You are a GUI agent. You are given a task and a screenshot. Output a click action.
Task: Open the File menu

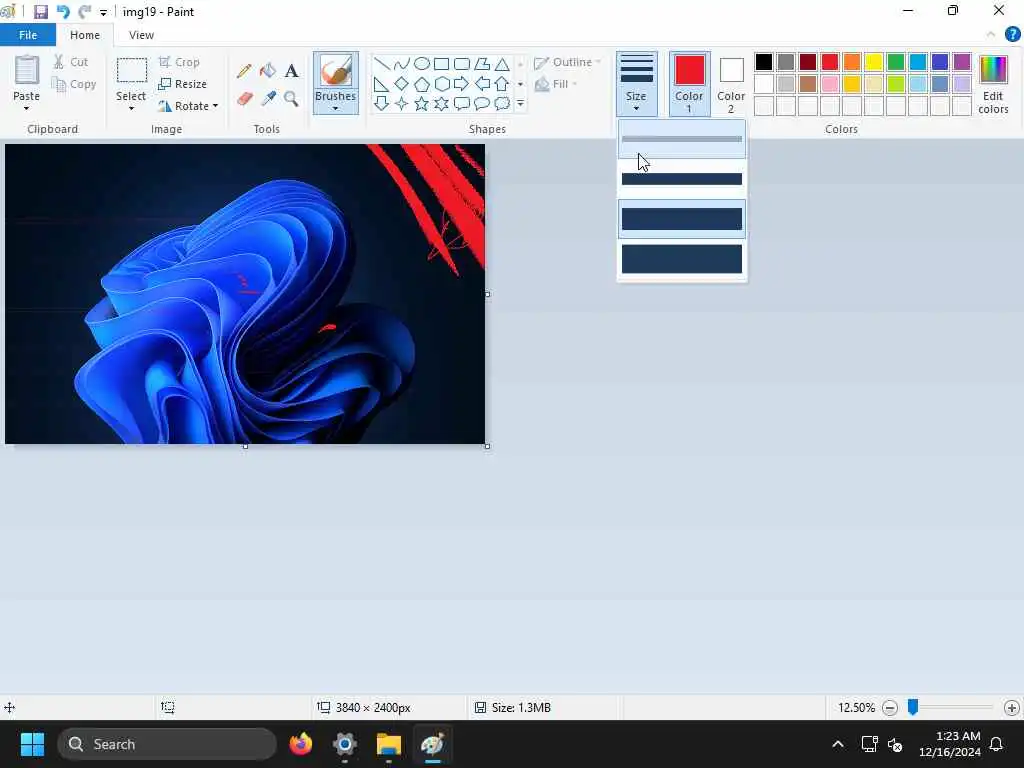pyautogui.click(x=28, y=35)
